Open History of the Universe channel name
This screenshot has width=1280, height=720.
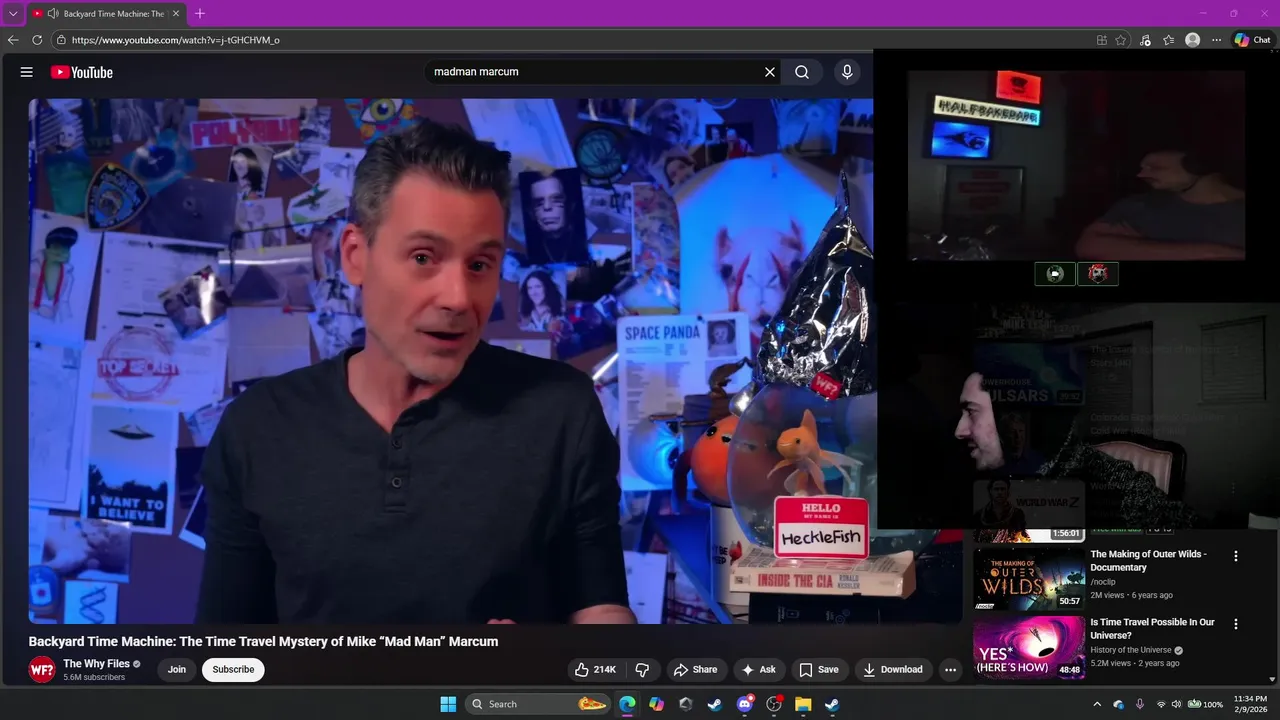(x=1130, y=650)
